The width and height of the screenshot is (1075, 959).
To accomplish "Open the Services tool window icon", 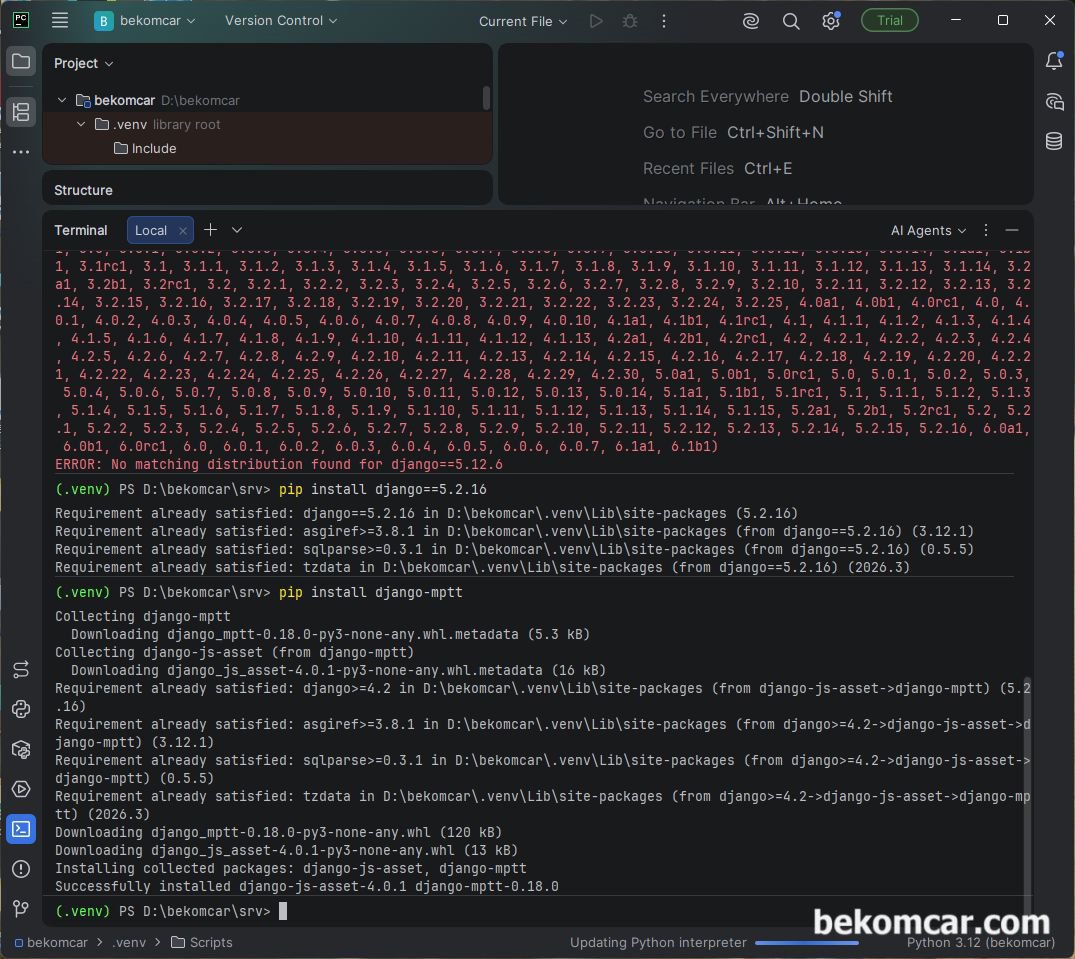I will 21,789.
